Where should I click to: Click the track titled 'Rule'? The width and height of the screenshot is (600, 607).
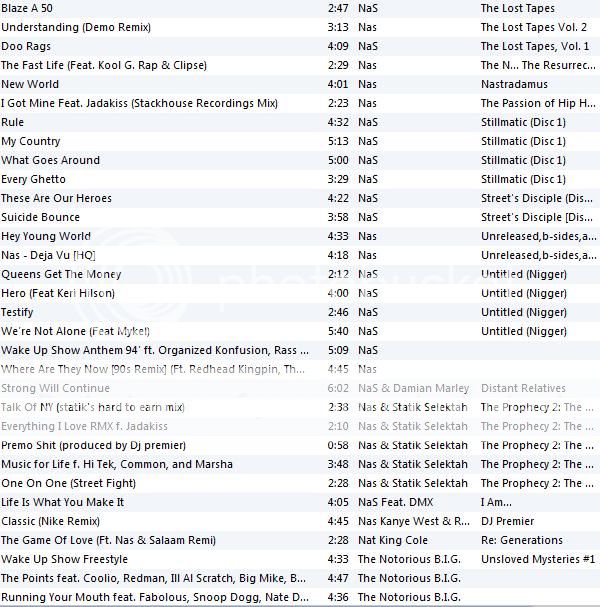point(12,122)
